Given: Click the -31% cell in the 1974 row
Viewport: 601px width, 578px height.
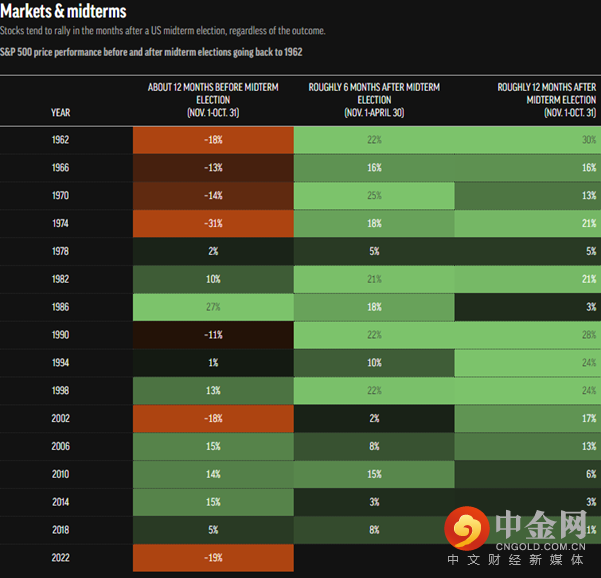Looking at the screenshot, I should click(x=213, y=223).
